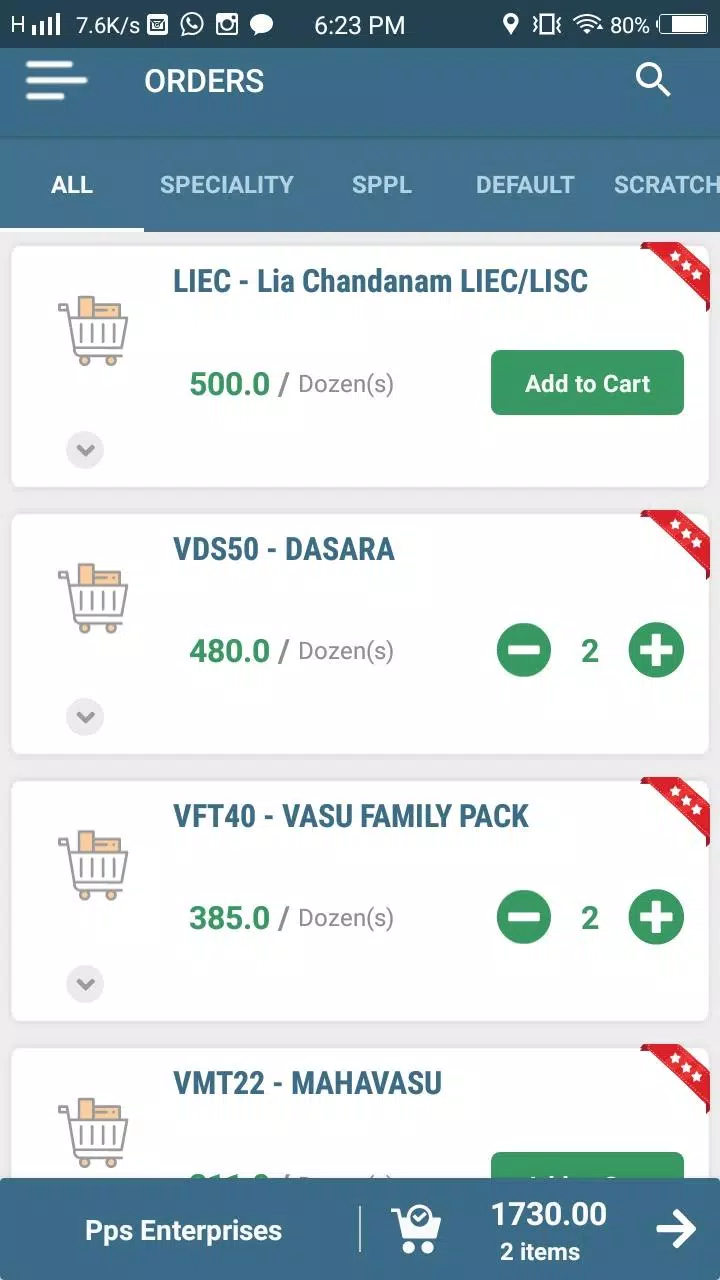Select the DEFAULT tab
720x1280 pixels.
(525, 185)
